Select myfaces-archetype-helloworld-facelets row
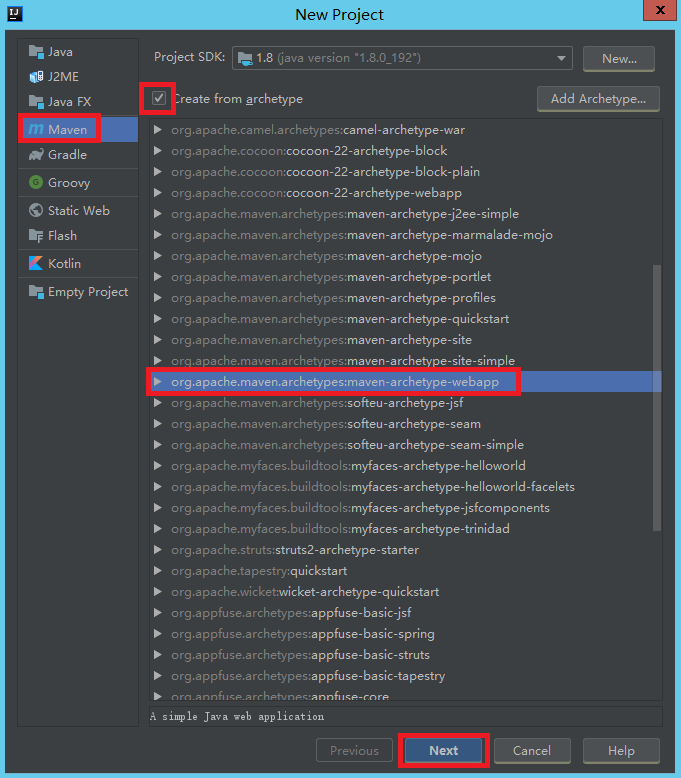Viewport: 681px width, 778px height. tap(406, 487)
